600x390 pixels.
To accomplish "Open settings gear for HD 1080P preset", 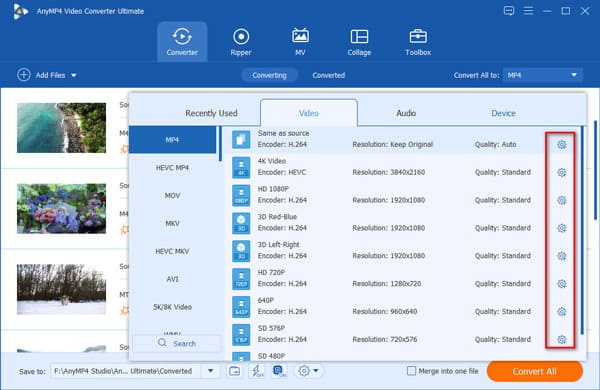I will point(561,200).
